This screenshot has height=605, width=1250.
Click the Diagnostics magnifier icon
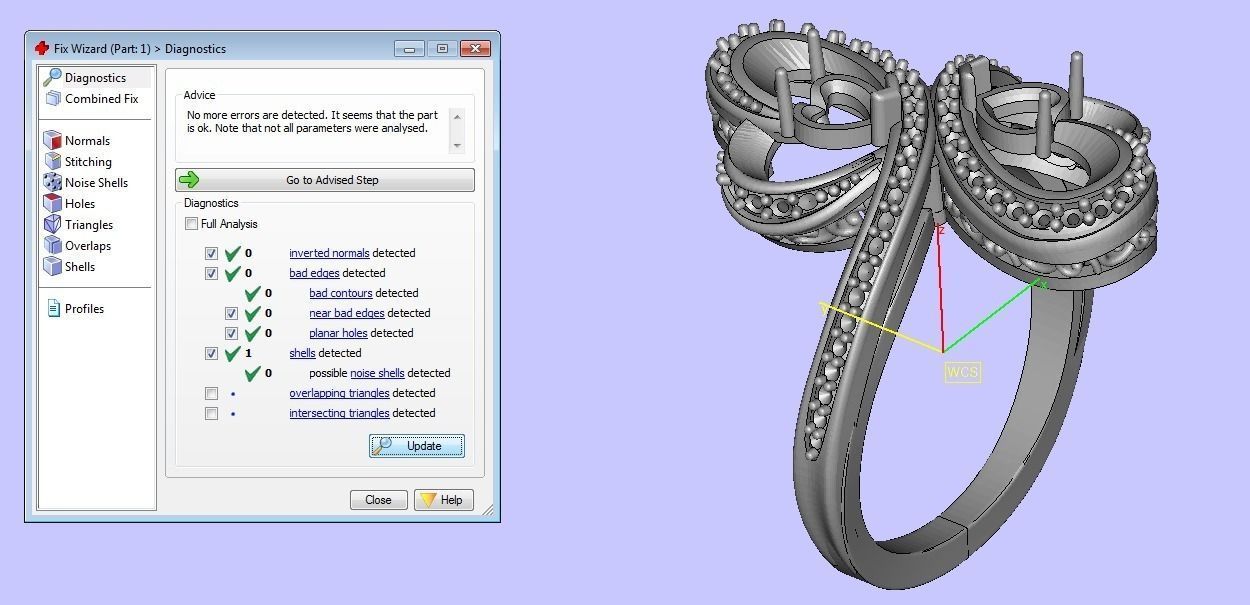[52, 77]
